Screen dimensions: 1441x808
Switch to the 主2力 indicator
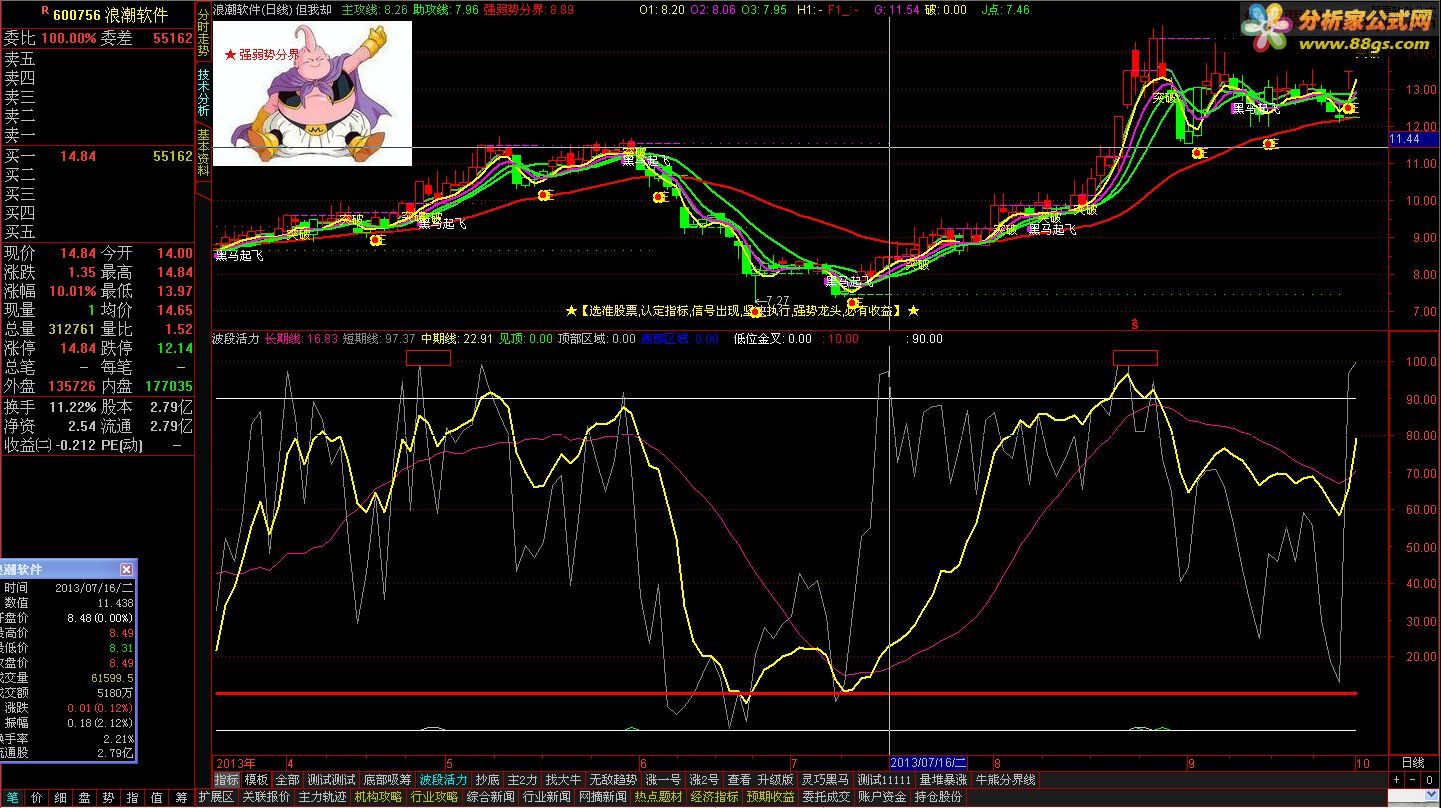click(x=522, y=780)
